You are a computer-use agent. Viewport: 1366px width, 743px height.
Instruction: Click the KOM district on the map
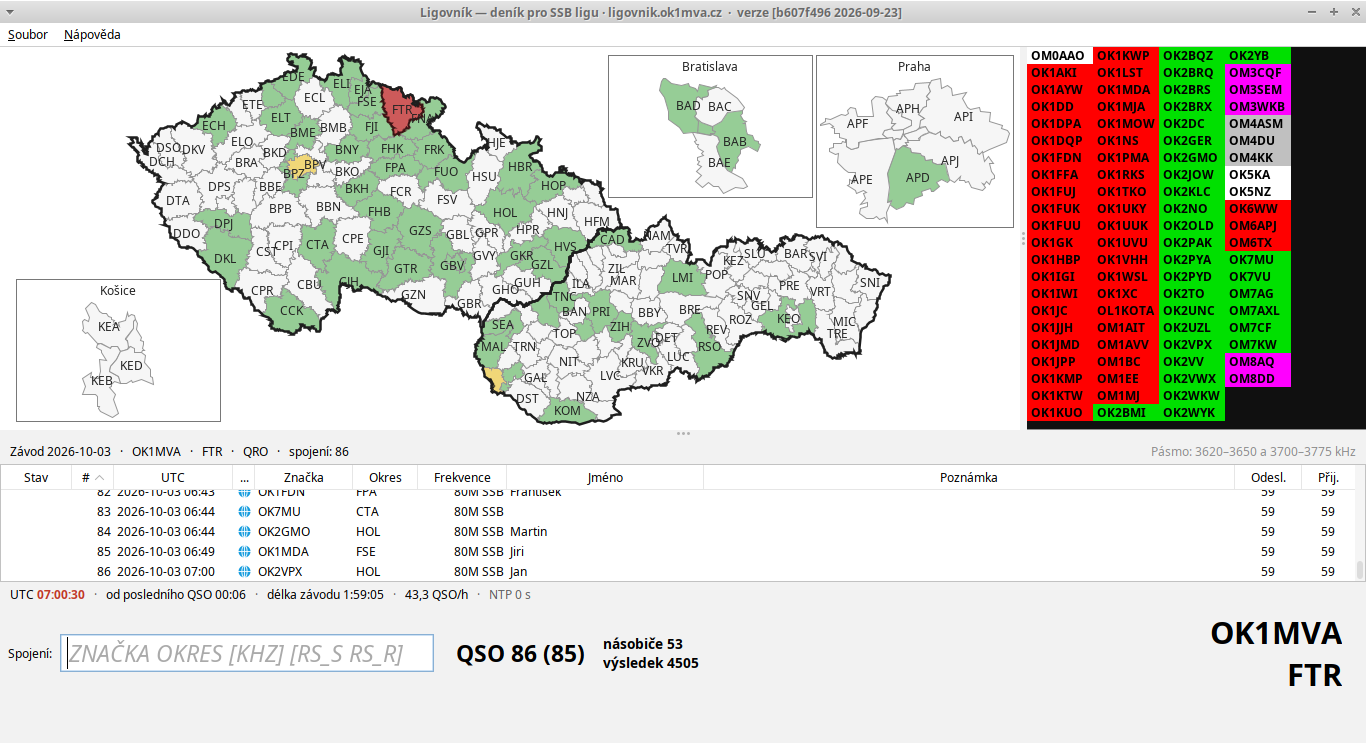click(x=567, y=411)
